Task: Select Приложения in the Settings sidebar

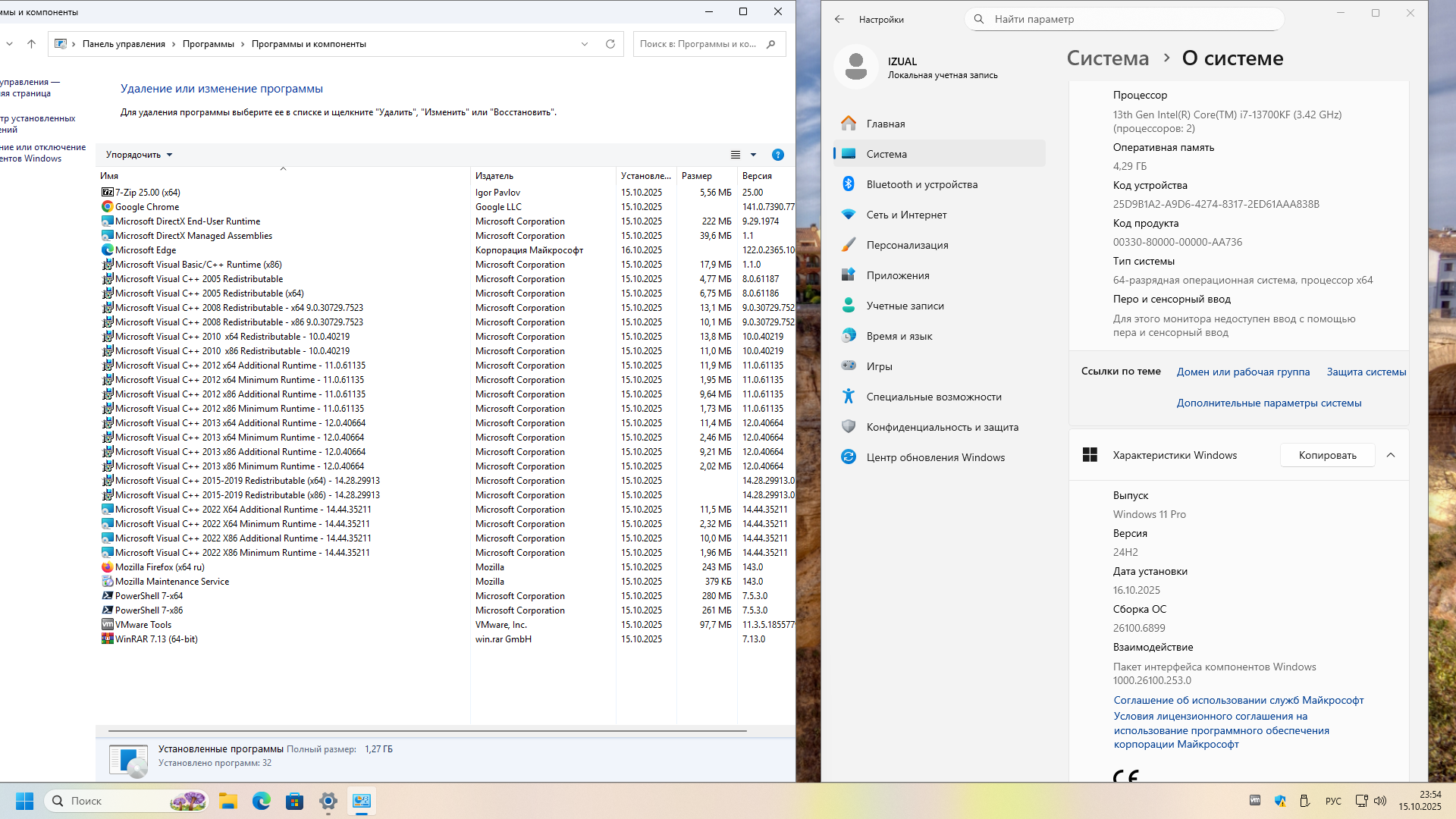Action: pyautogui.click(x=897, y=275)
